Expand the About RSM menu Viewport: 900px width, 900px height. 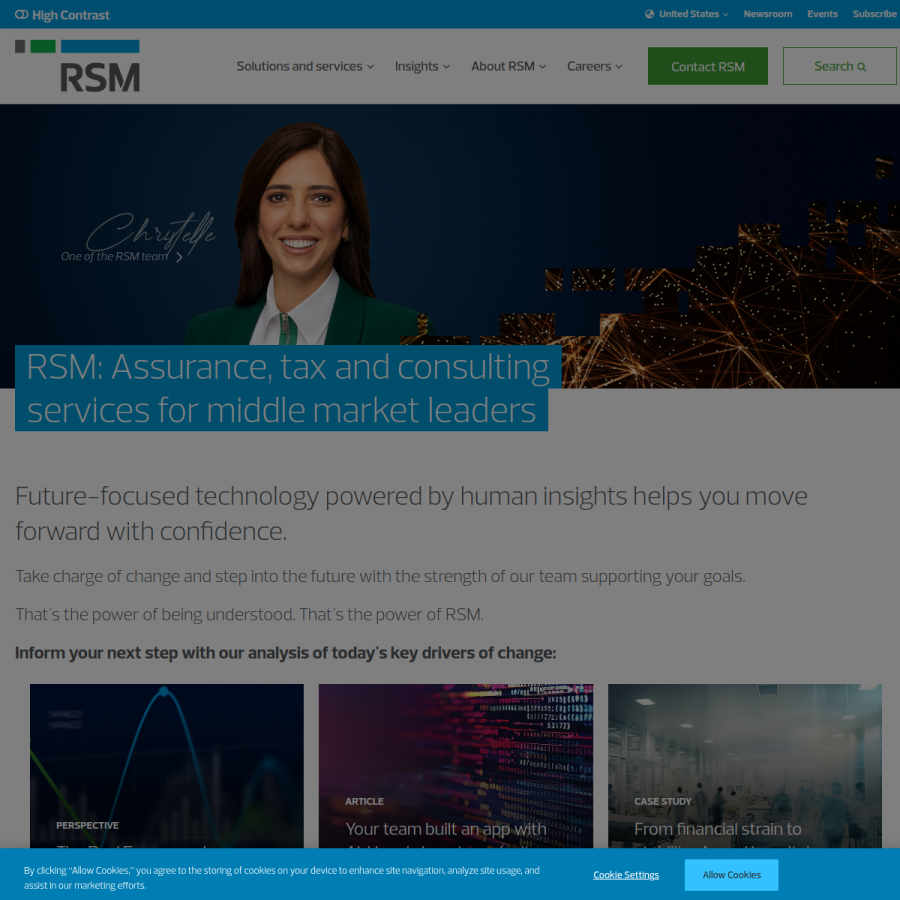click(508, 66)
